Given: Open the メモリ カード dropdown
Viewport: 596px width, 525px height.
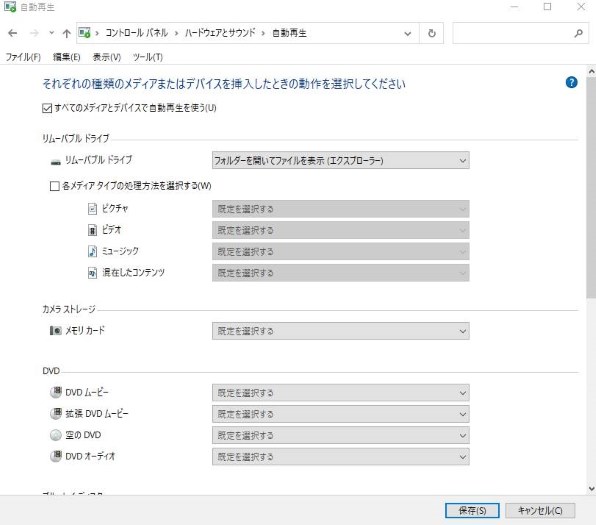Looking at the screenshot, I should [x=341, y=331].
